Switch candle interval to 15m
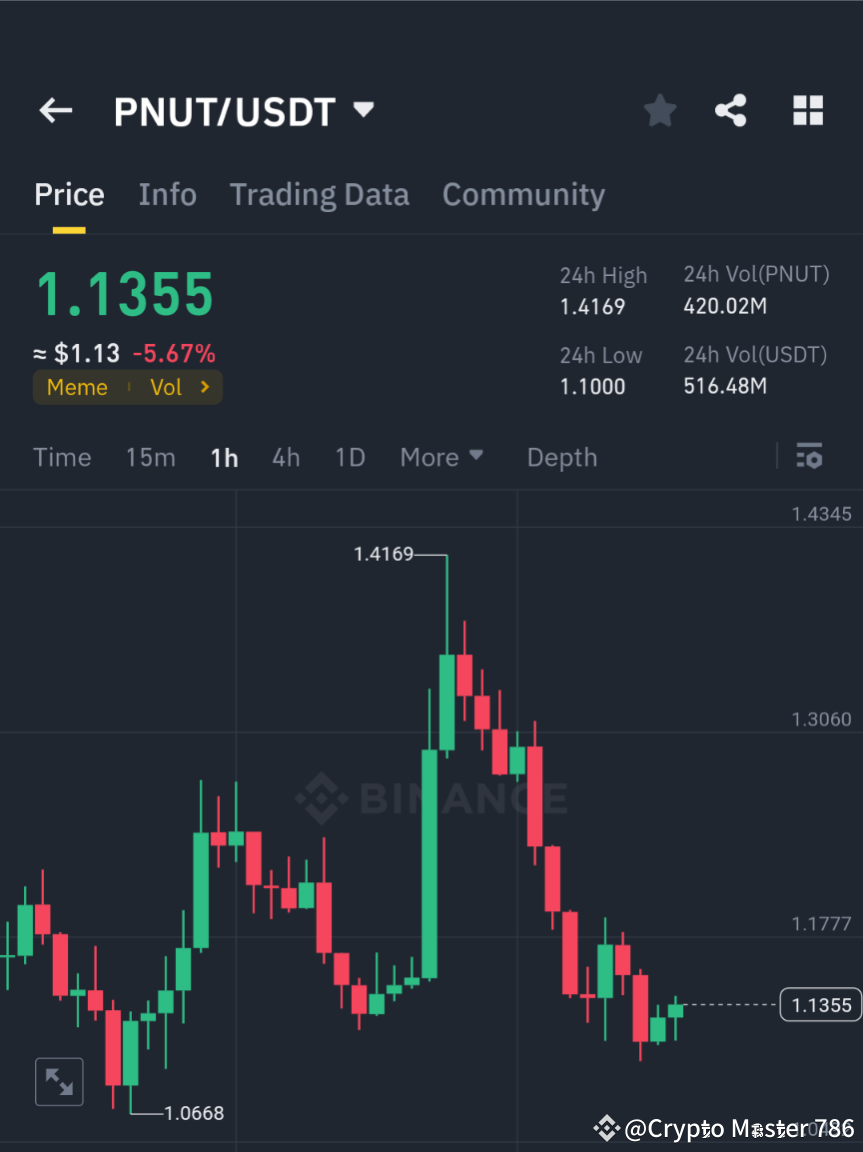This screenshot has width=863, height=1152. 150,457
